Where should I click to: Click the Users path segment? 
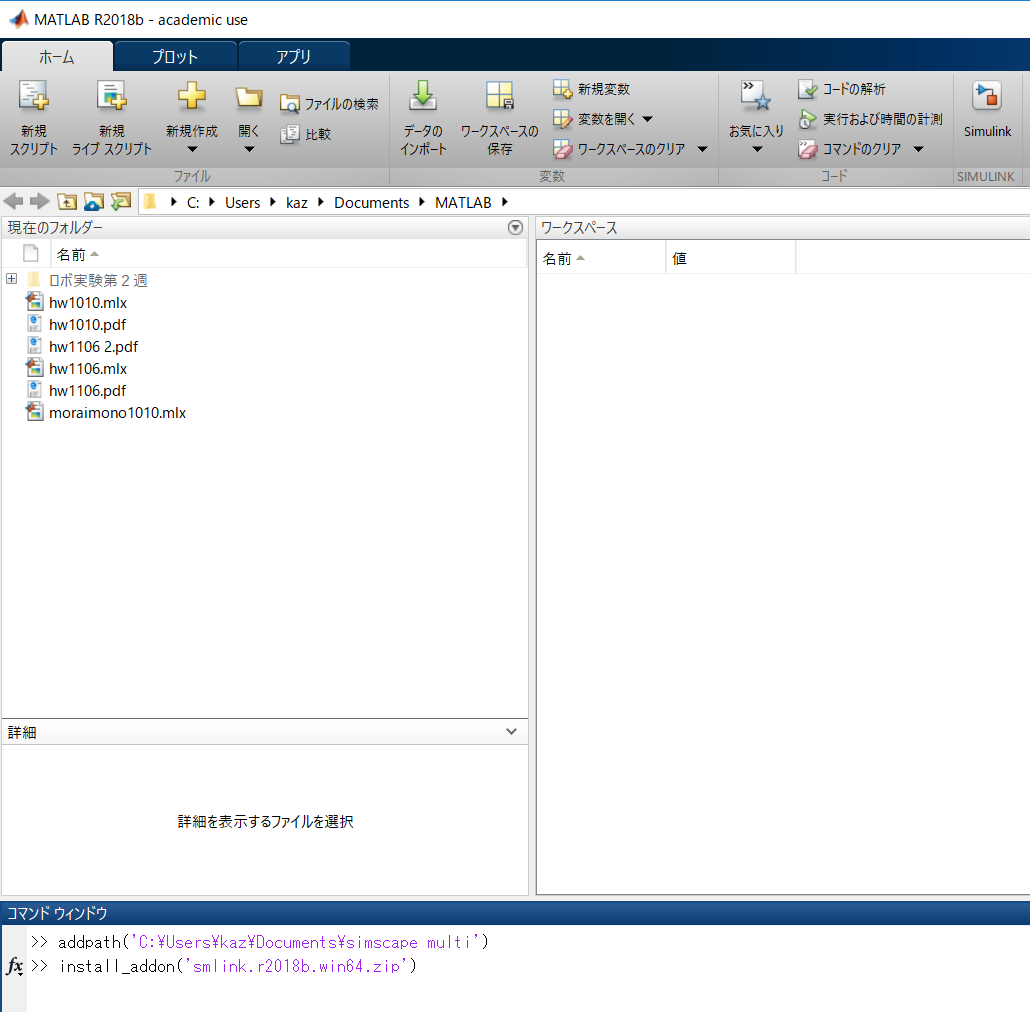click(x=242, y=202)
